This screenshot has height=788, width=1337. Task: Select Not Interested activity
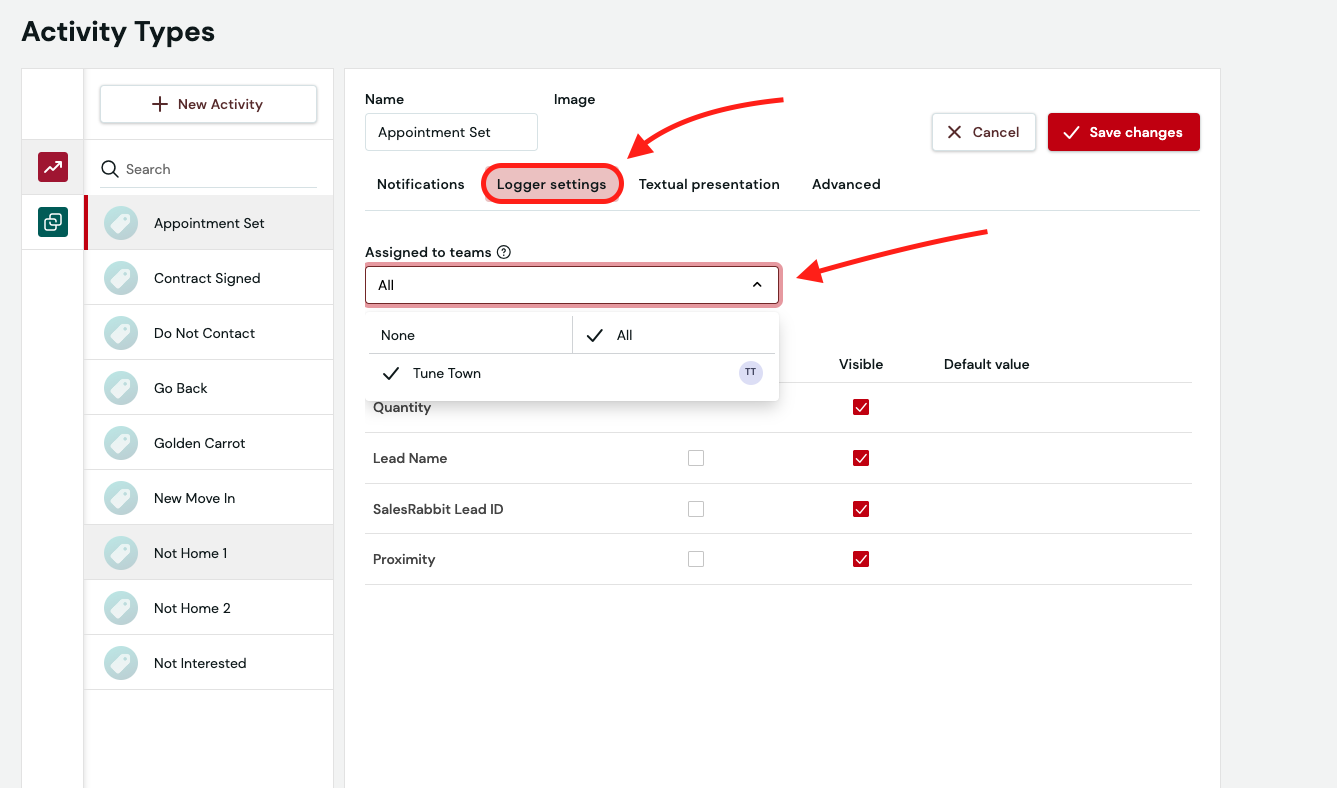(209, 663)
